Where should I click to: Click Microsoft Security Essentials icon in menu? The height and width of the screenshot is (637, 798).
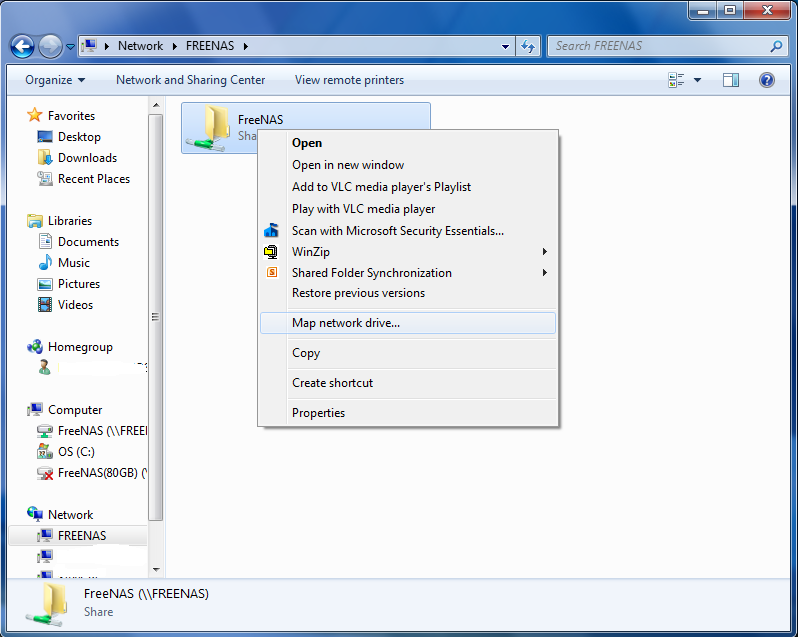[x=271, y=230]
